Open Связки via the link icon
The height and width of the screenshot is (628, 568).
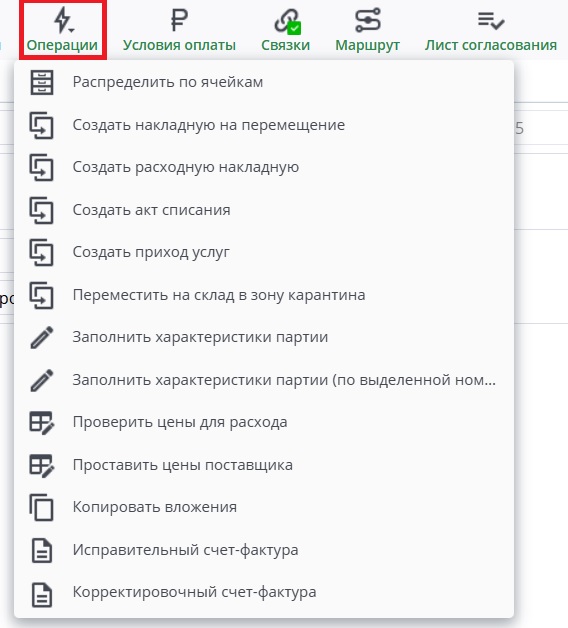coord(287,21)
